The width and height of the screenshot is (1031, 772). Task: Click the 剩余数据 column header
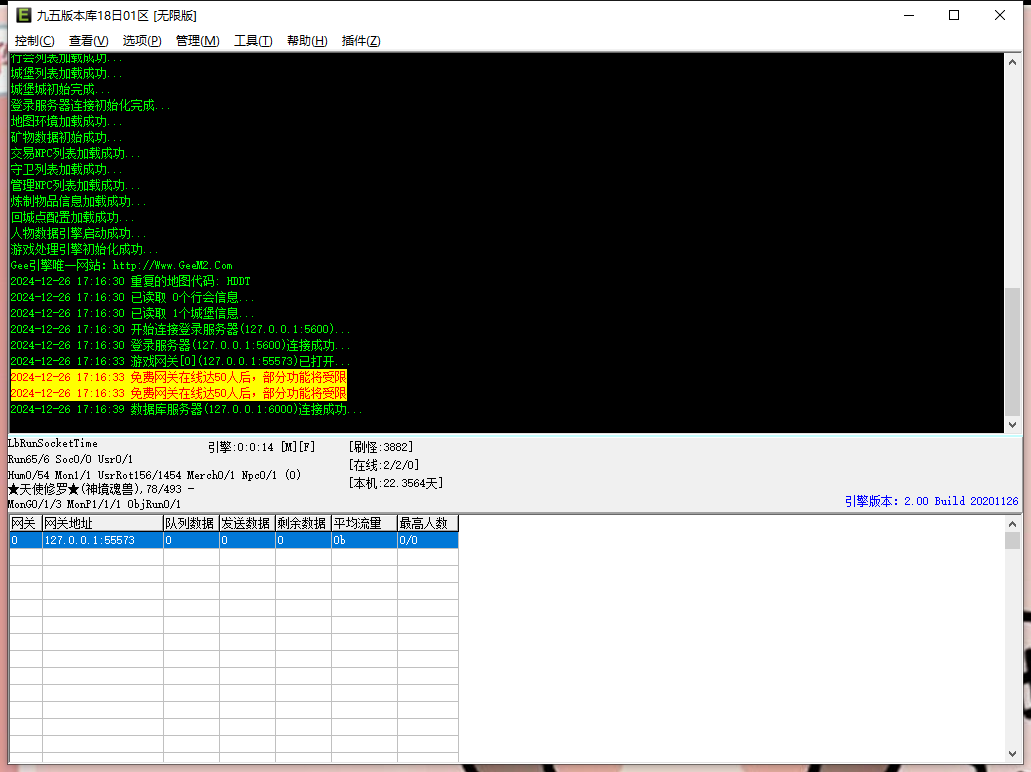point(303,523)
